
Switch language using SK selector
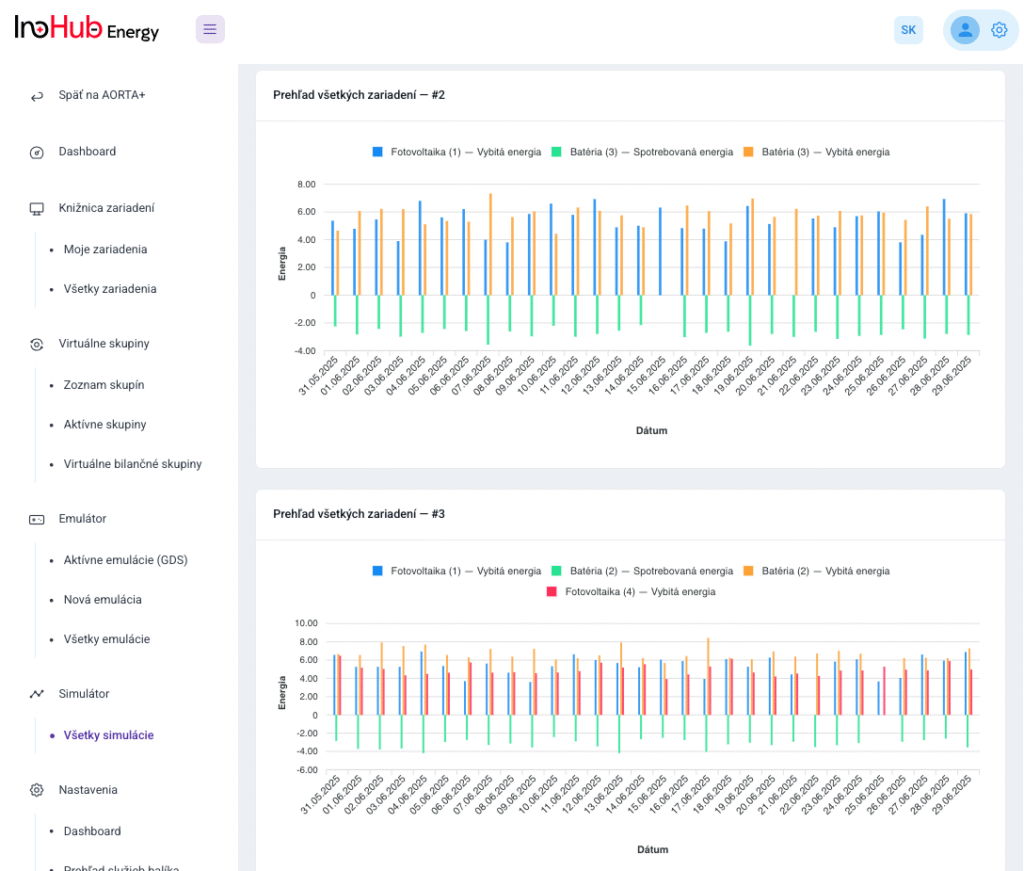908,30
